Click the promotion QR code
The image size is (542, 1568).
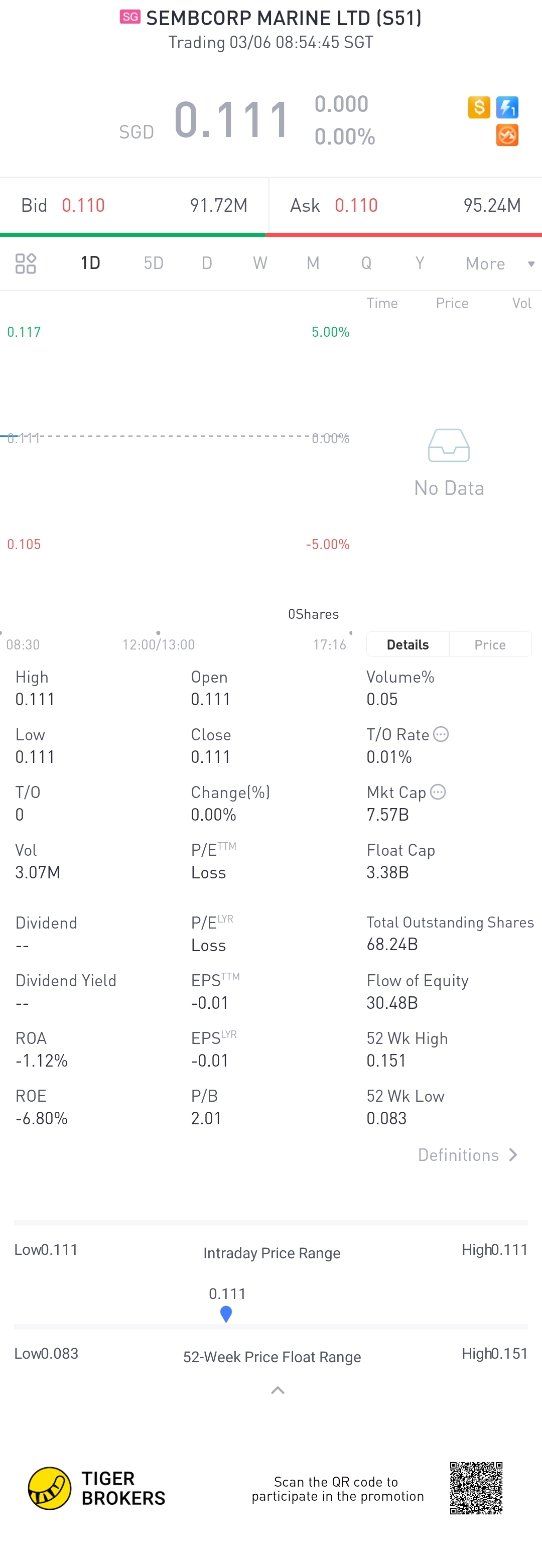[x=476, y=1488]
